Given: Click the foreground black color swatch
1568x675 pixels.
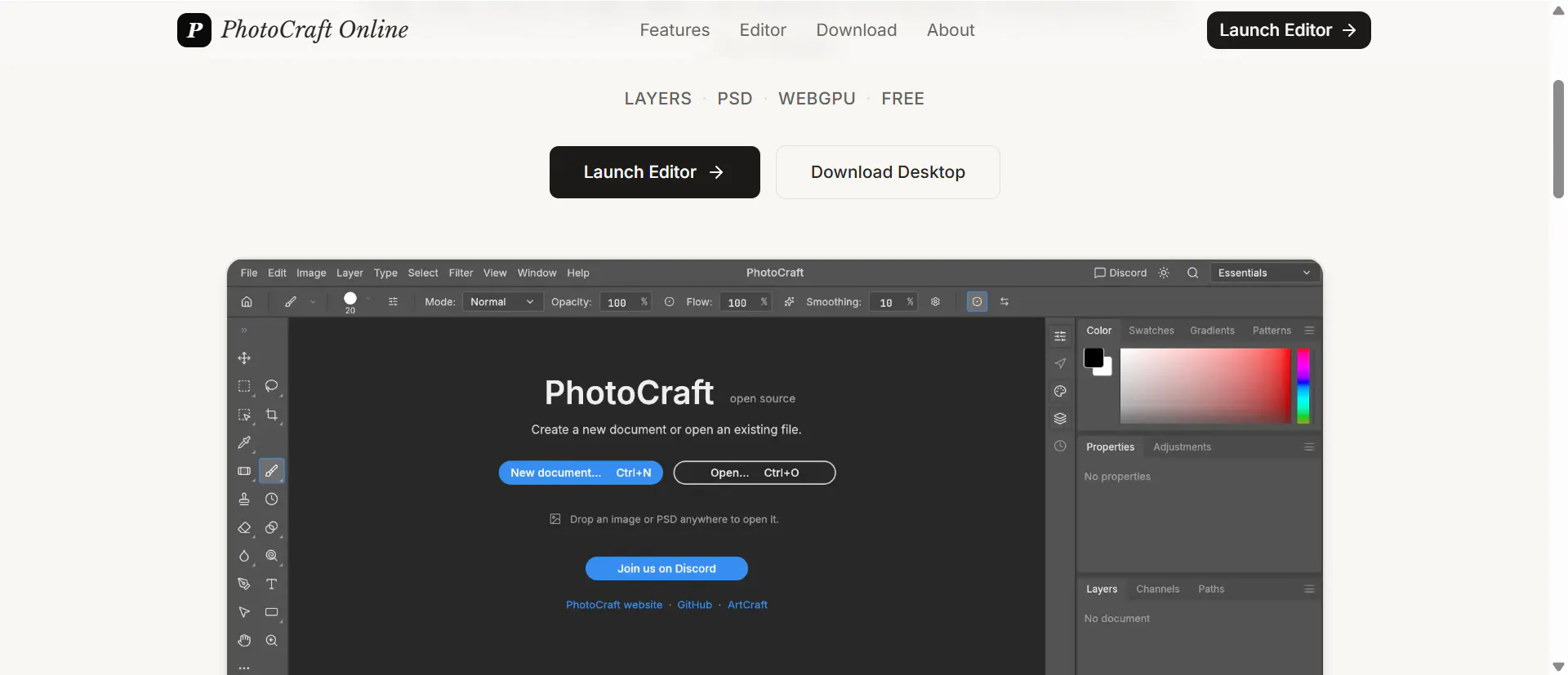Looking at the screenshot, I should pos(1094,357).
